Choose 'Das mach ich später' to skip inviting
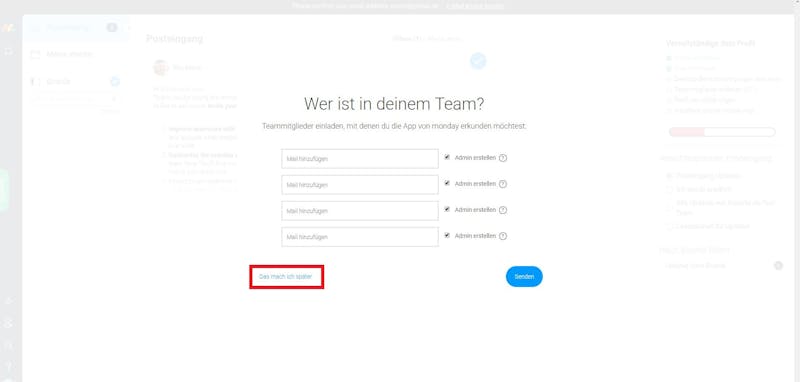The height and width of the screenshot is (382, 800). pos(285,276)
